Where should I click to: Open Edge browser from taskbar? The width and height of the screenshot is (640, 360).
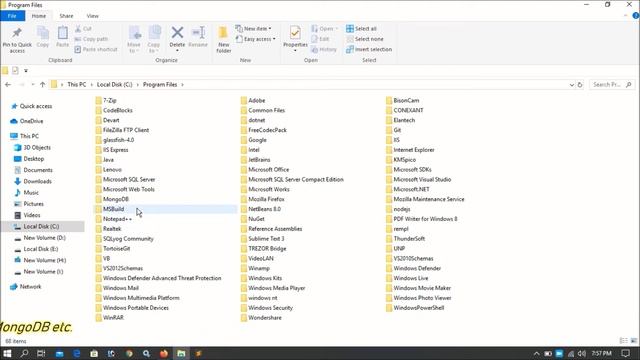76,353
